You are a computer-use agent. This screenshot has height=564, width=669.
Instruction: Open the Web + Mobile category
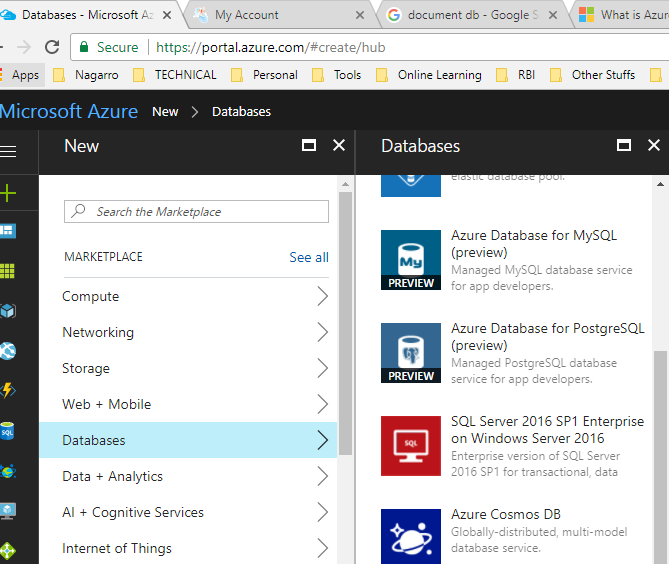(x=107, y=404)
